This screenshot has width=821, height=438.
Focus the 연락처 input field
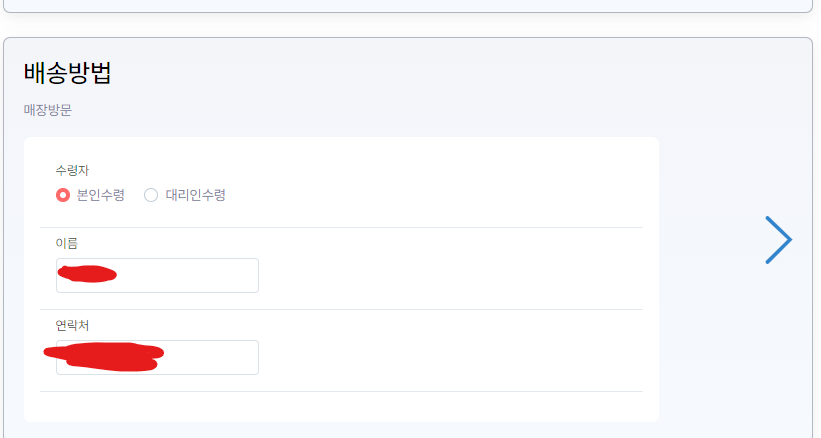(x=157, y=357)
